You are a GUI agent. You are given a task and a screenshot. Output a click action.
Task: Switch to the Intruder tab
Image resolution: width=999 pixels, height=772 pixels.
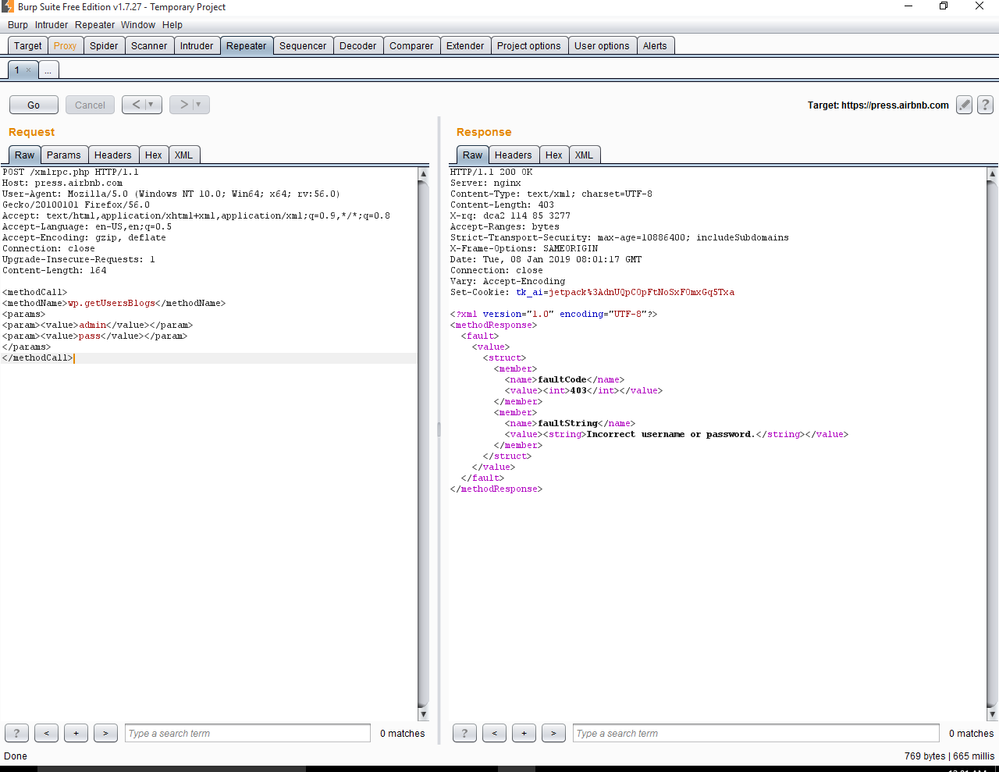(196, 46)
